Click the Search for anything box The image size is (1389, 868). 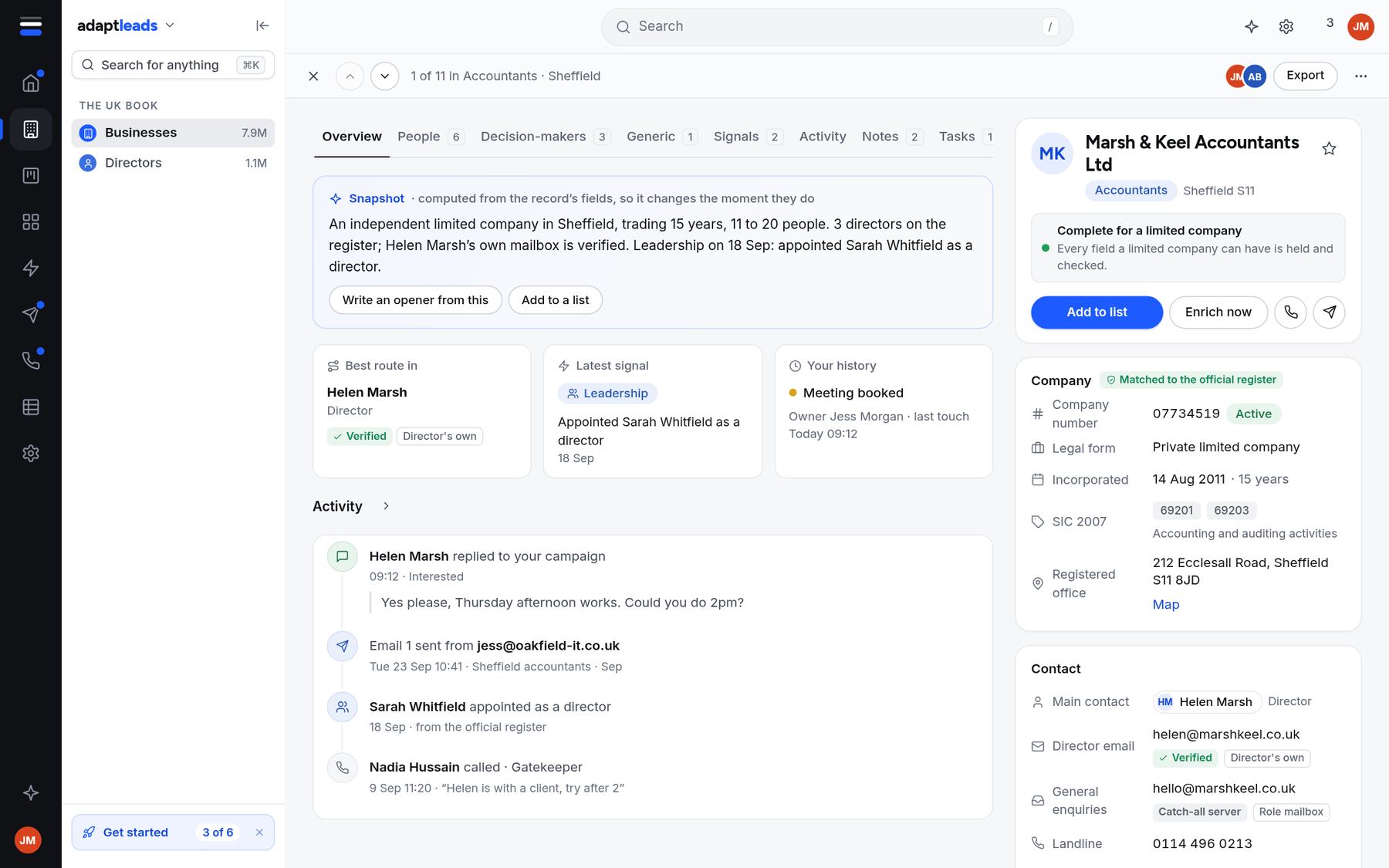pos(173,65)
